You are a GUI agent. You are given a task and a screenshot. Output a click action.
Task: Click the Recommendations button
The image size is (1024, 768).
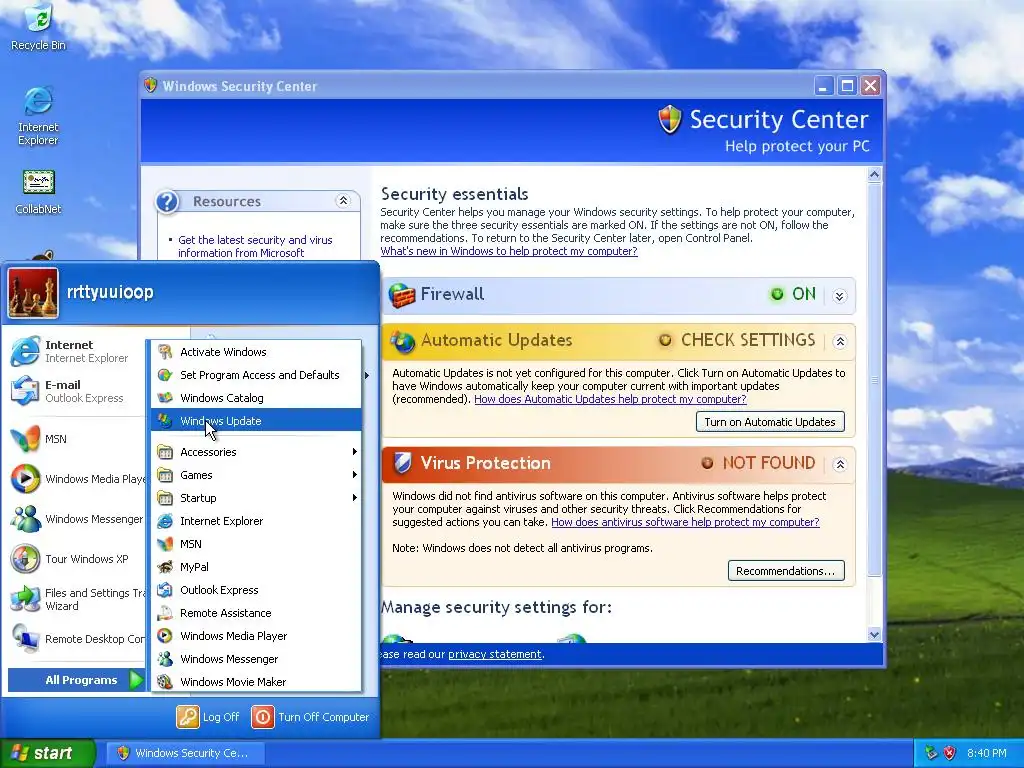[x=786, y=571]
